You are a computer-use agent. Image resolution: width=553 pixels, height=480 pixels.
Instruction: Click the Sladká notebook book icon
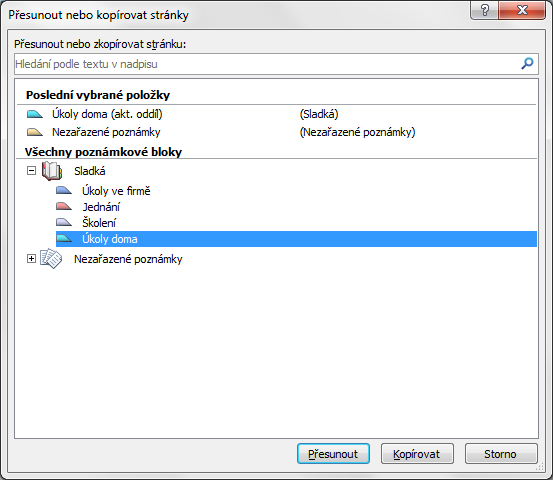(x=52, y=171)
